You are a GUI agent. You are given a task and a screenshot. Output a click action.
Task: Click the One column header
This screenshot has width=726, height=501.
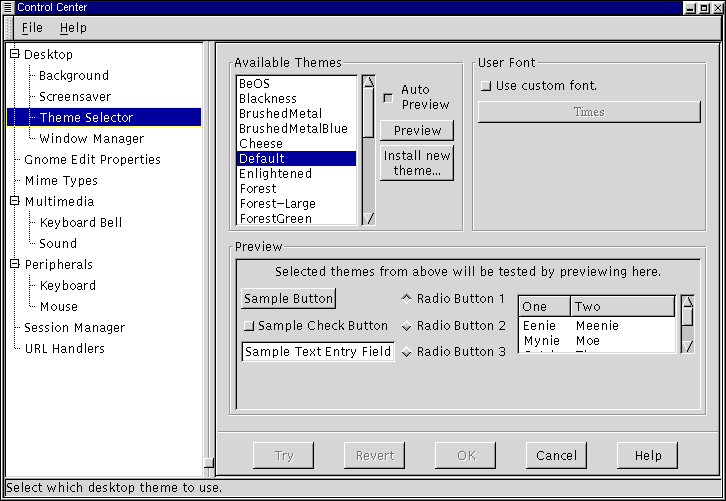point(543,307)
